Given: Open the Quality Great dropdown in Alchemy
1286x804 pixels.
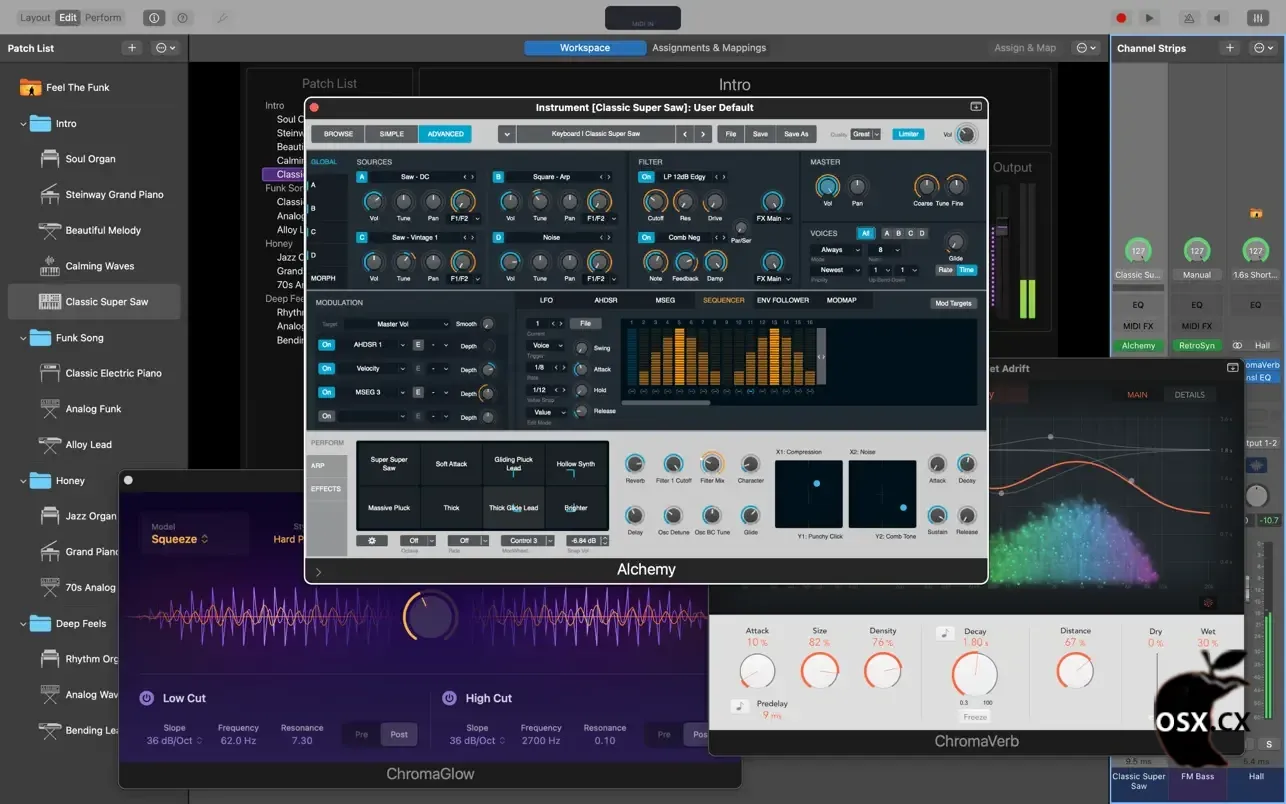Looking at the screenshot, I should pos(866,134).
